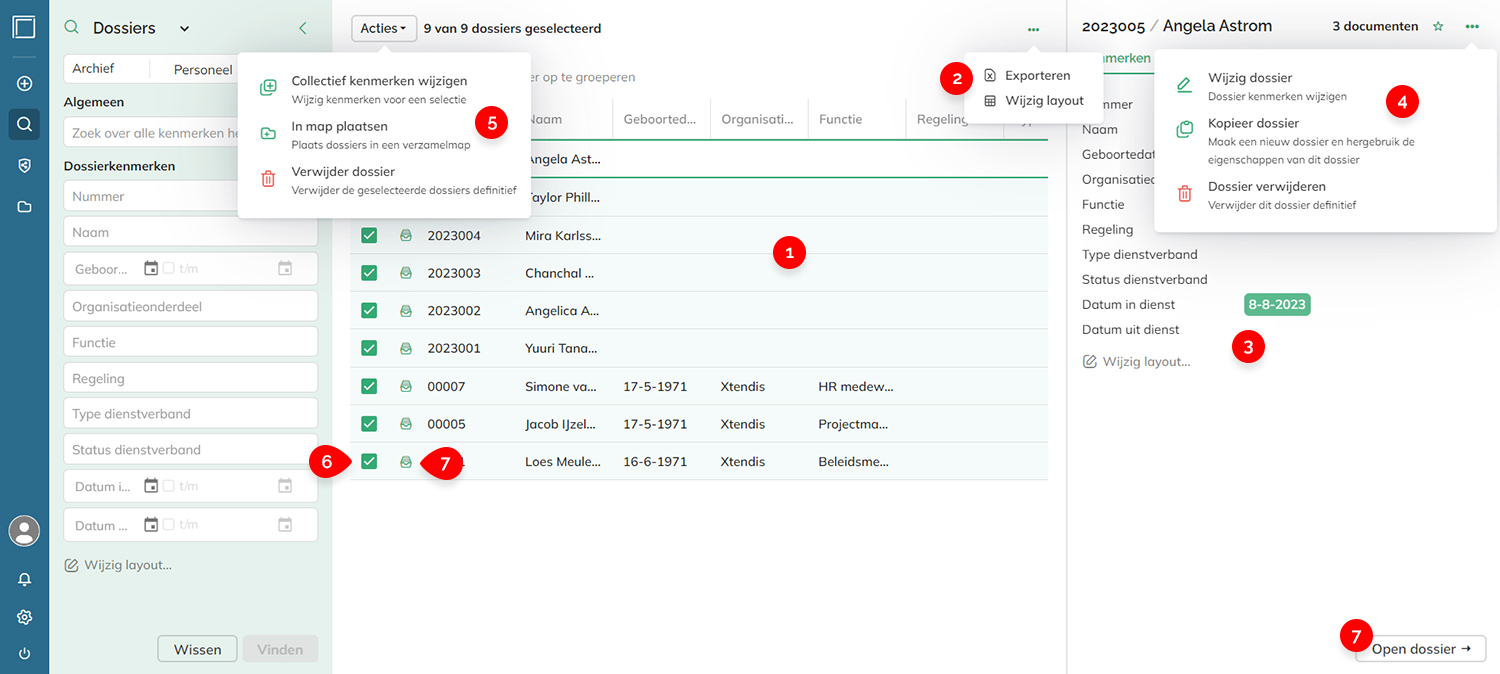Viewport: 1500px width, 674px height.
Task: Tick the t/m checkbox in the Datum i... filter
Action: pos(169,486)
